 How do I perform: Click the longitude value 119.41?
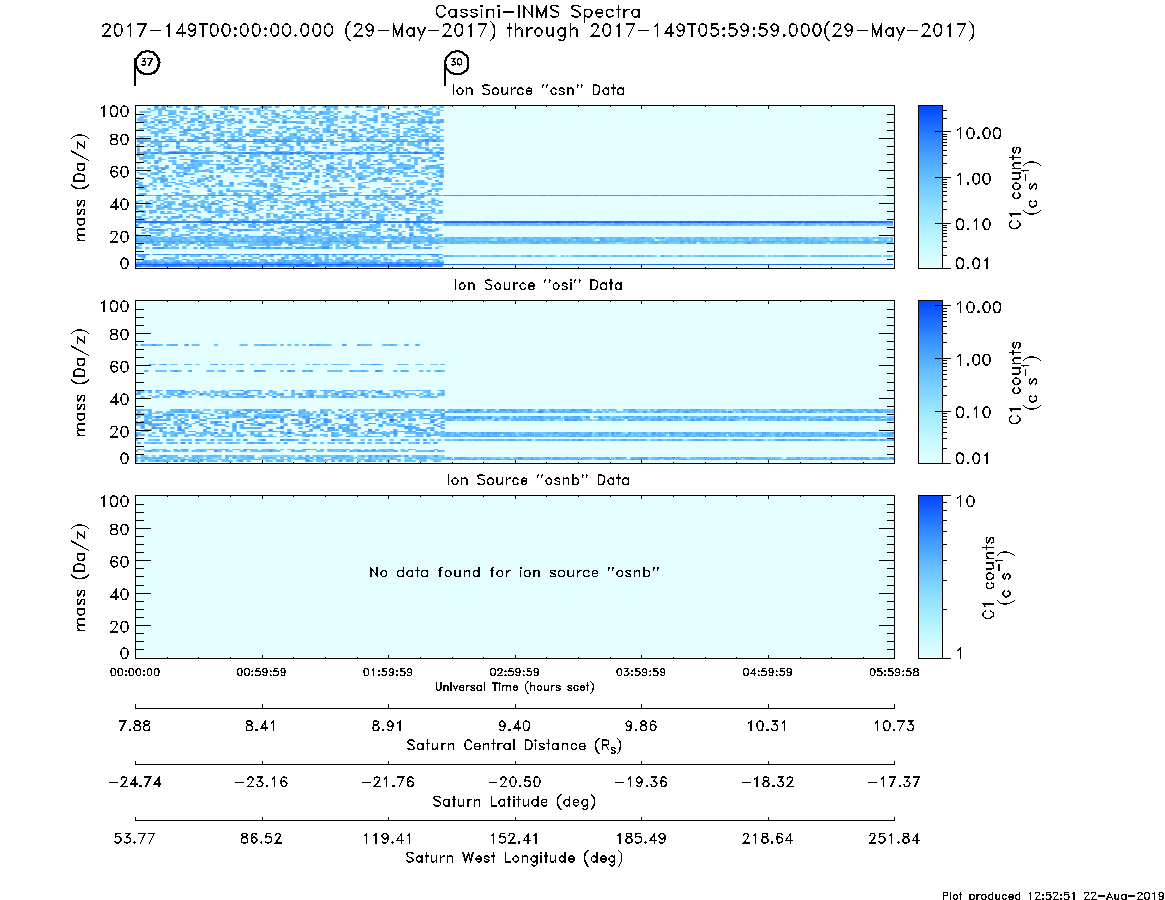pos(387,839)
